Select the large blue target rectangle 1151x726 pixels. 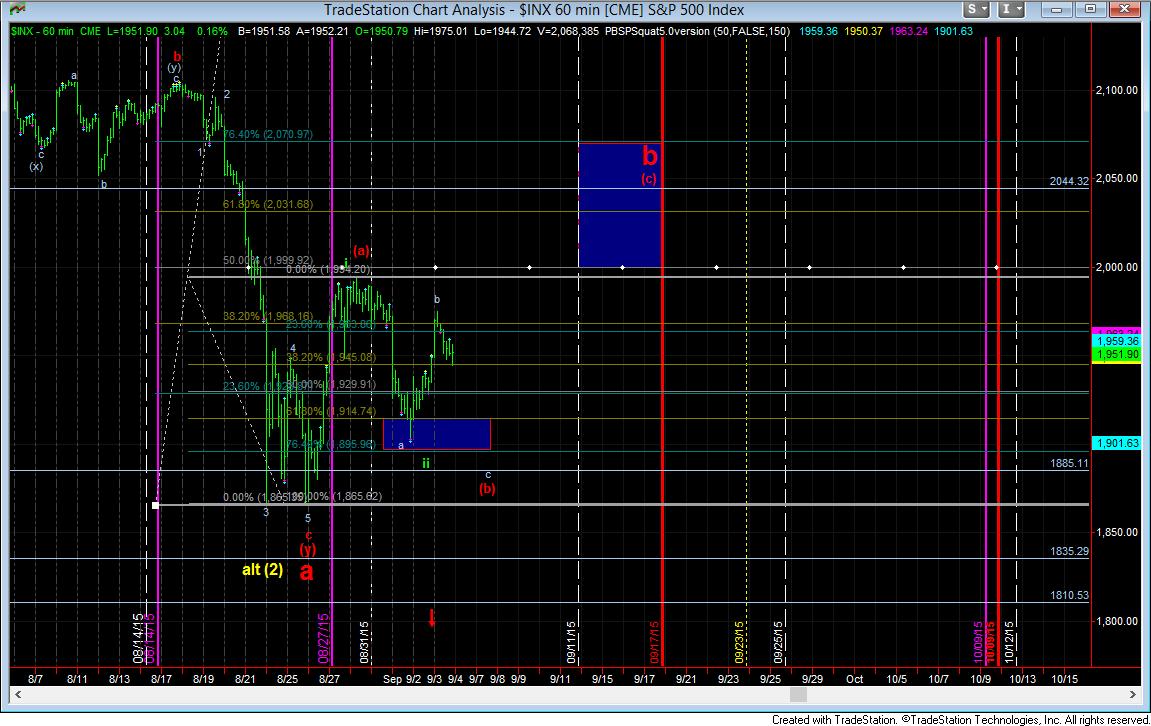pyautogui.click(x=620, y=206)
